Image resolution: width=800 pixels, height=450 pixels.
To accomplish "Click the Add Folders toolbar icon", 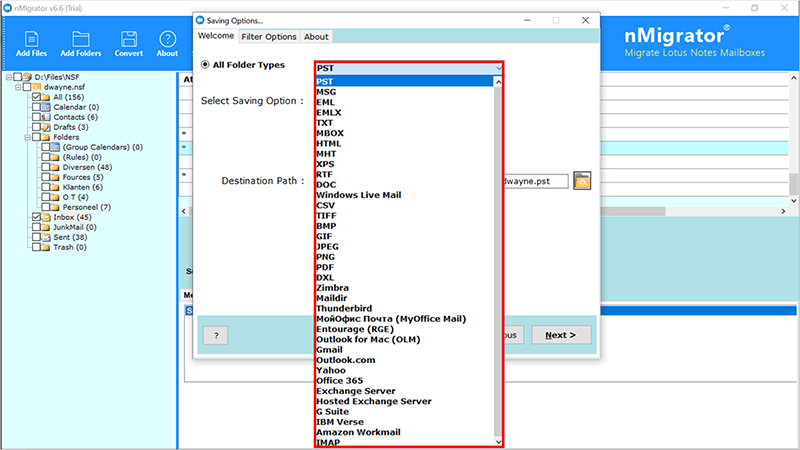I will [80, 41].
